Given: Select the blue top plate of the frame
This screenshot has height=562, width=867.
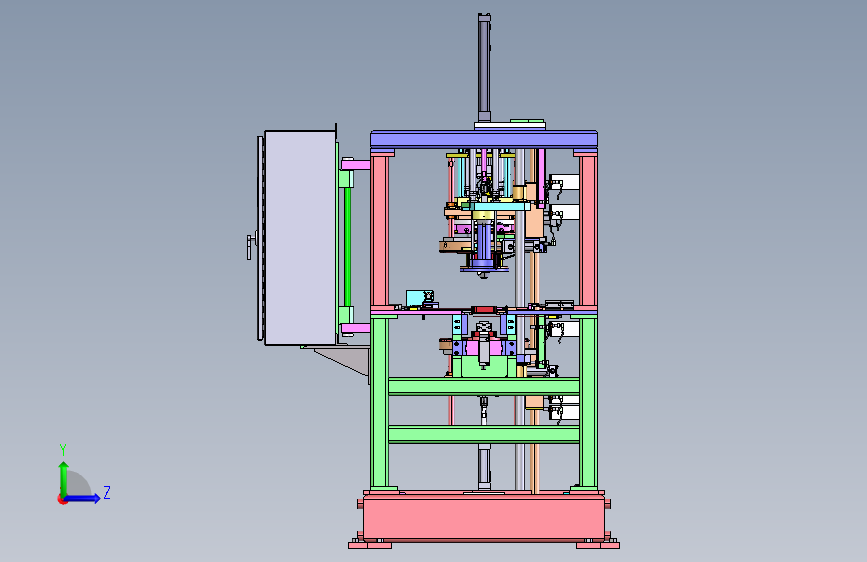Looking at the screenshot, I should [484, 139].
